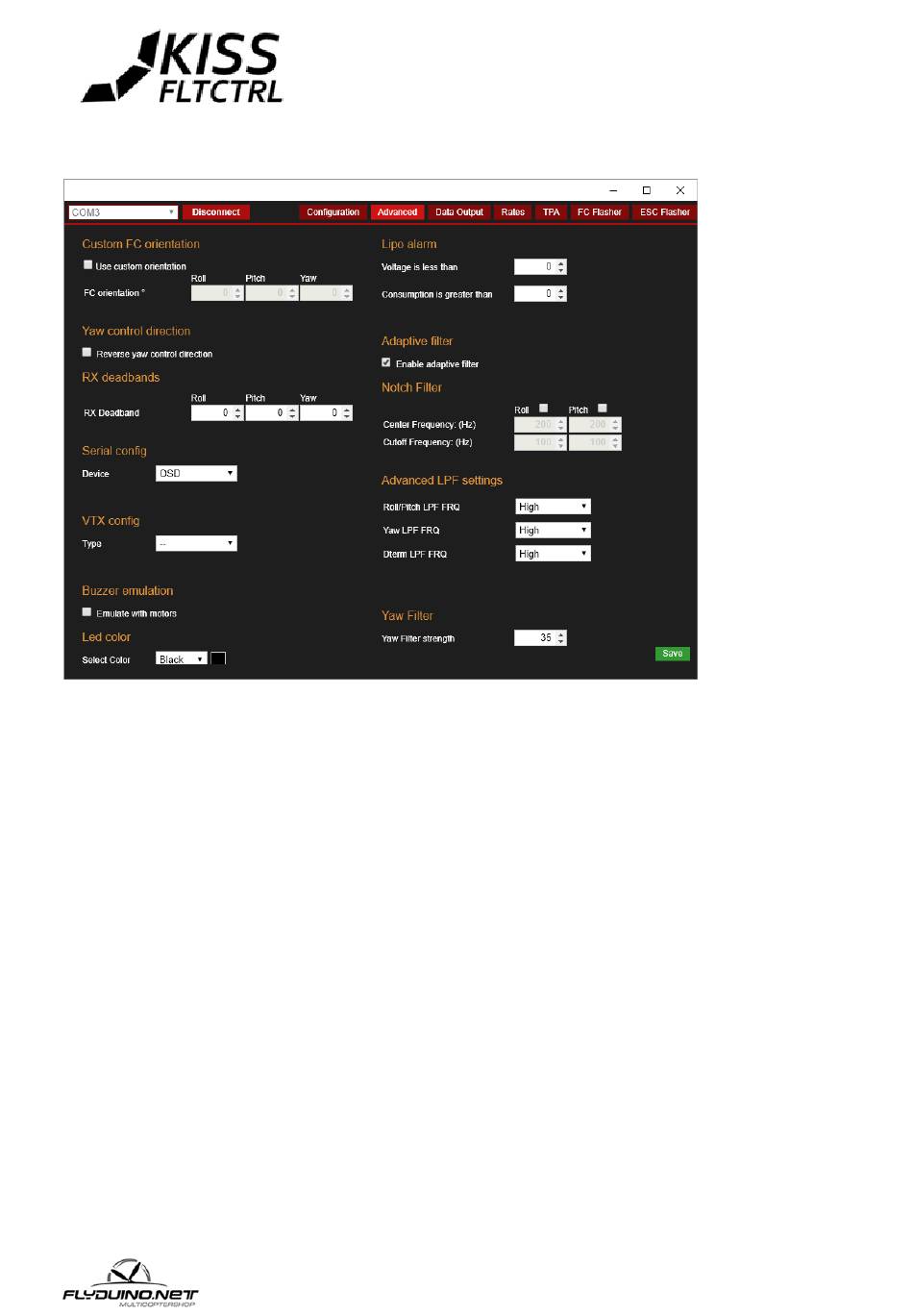This screenshot has width=913, height=1316.
Task: Open the FC Flasher tab
Action: [600, 212]
